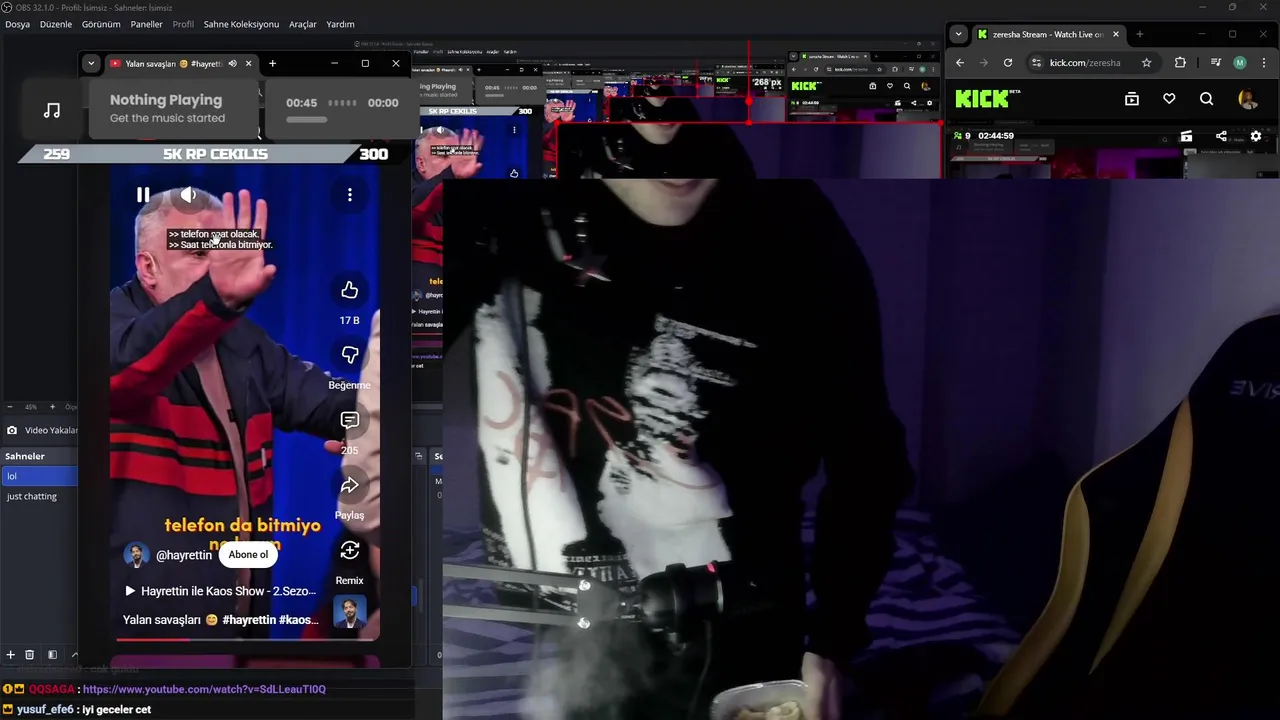Mute the Shorts video volume icon
1280x720 pixels.
click(x=188, y=195)
